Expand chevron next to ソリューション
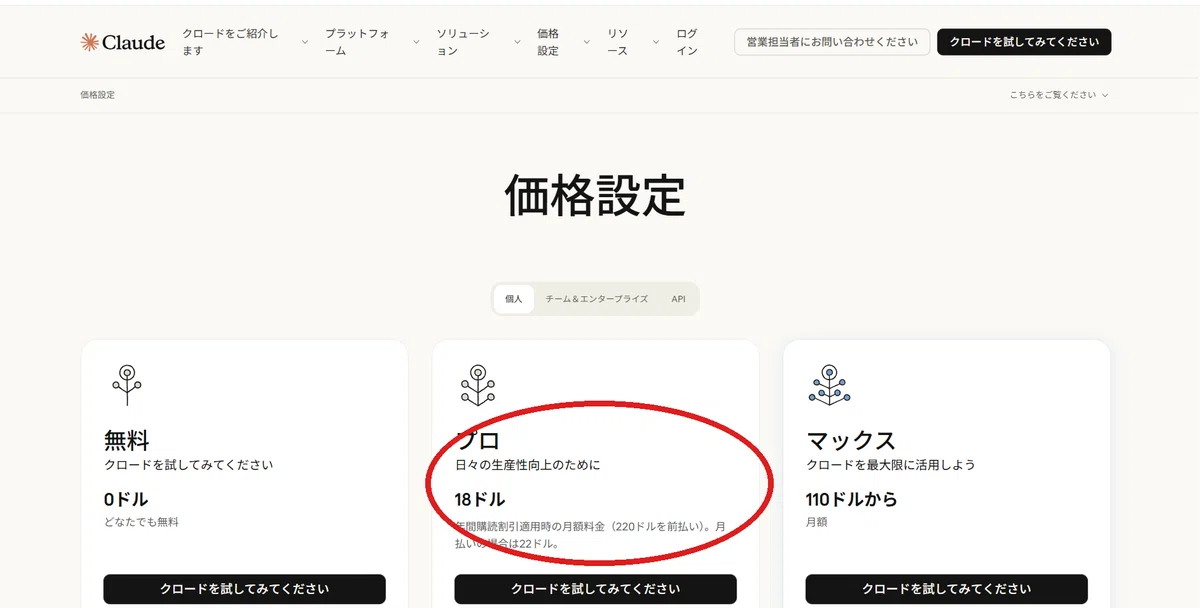This screenshot has height=608, width=1200. (x=517, y=42)
